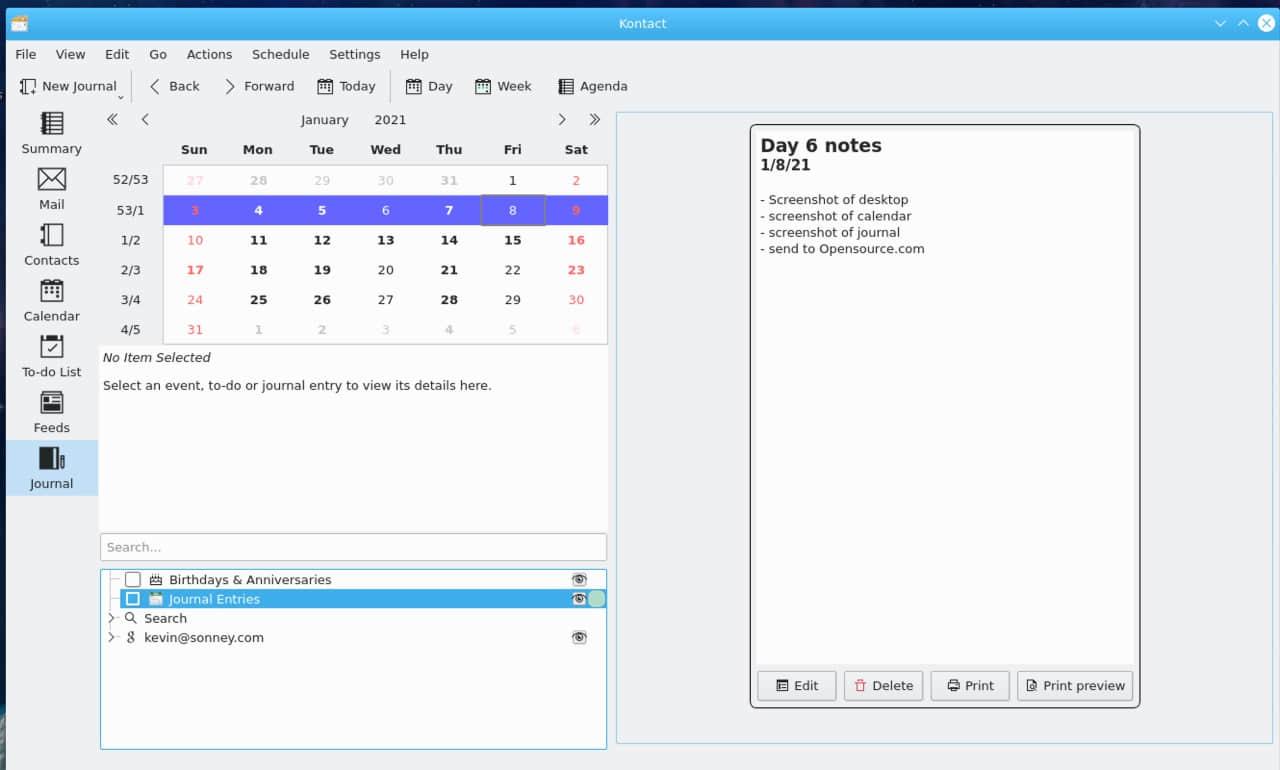The image size is (1280, 770).
Task: Check the Birthdays & Anniversaries checkbox
Action: point(133,580)
